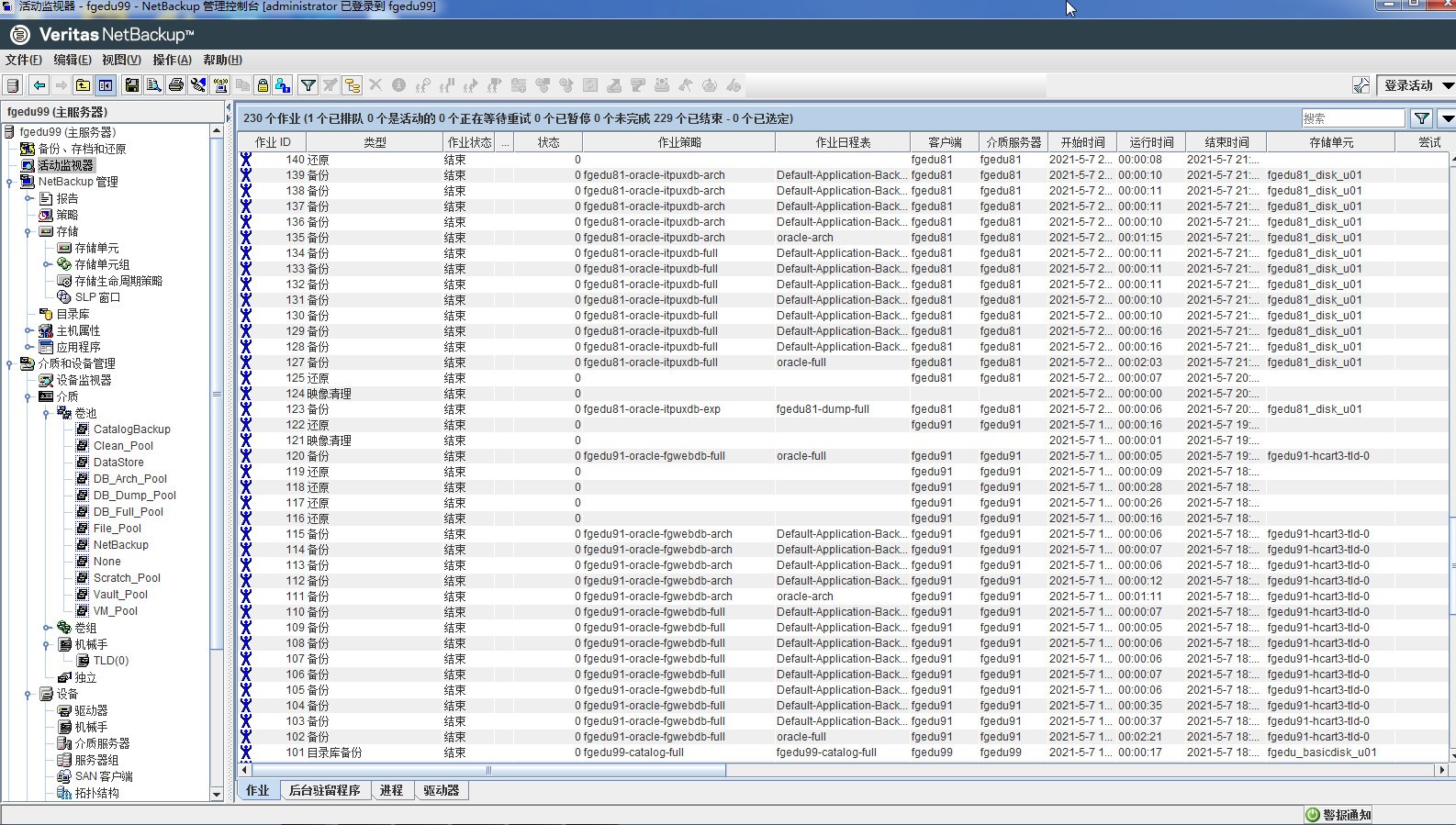
Task: Click the funnel filter icon in toolbar
Action: (x=308, y=85)
